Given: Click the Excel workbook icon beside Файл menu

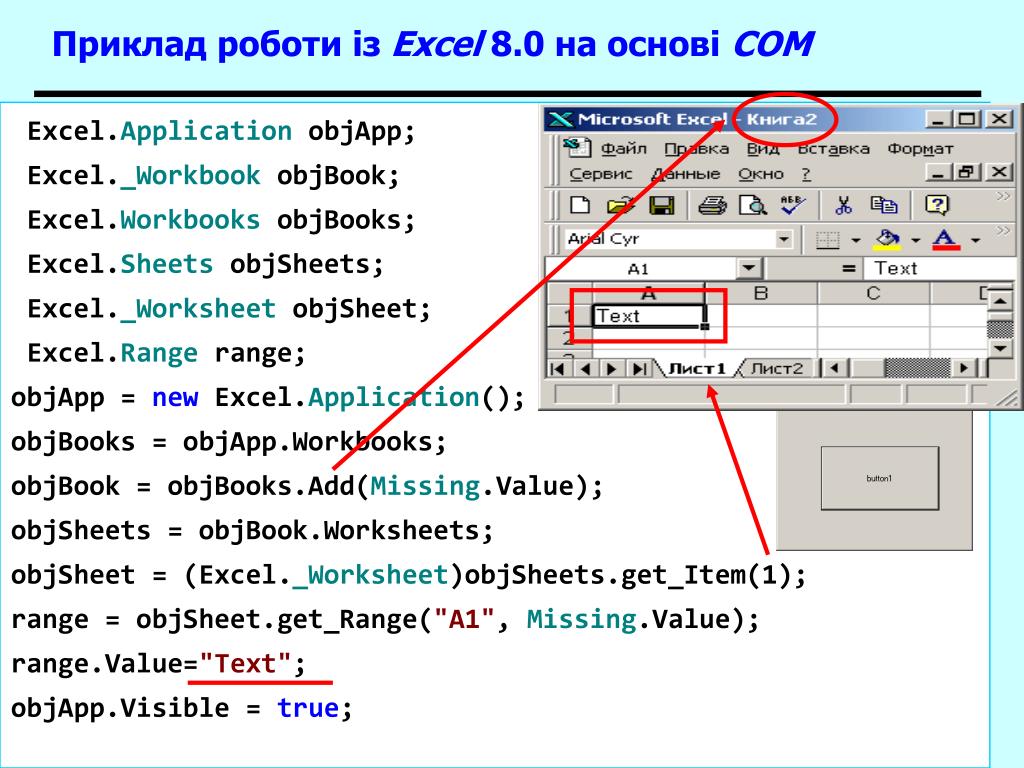Looking at the screenshot, I should (577, 148).
